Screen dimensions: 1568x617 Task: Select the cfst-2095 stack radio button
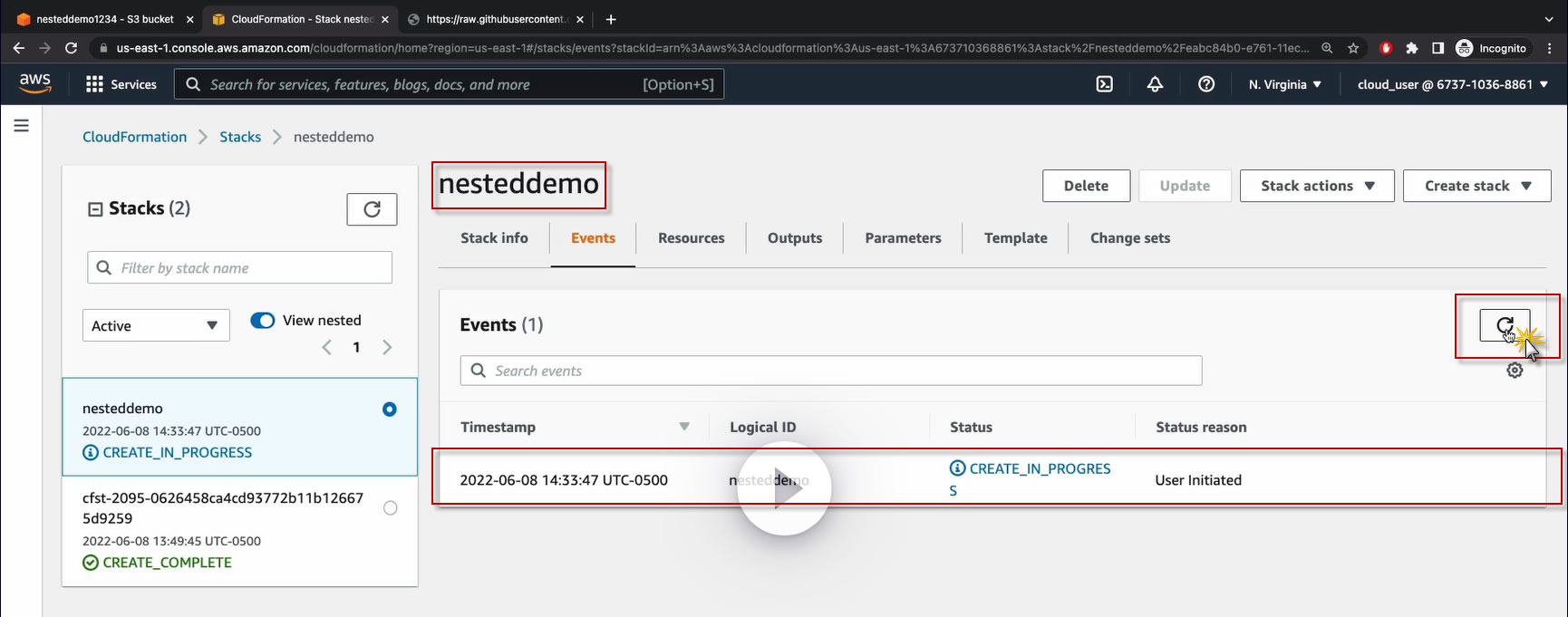pos(390,508)
